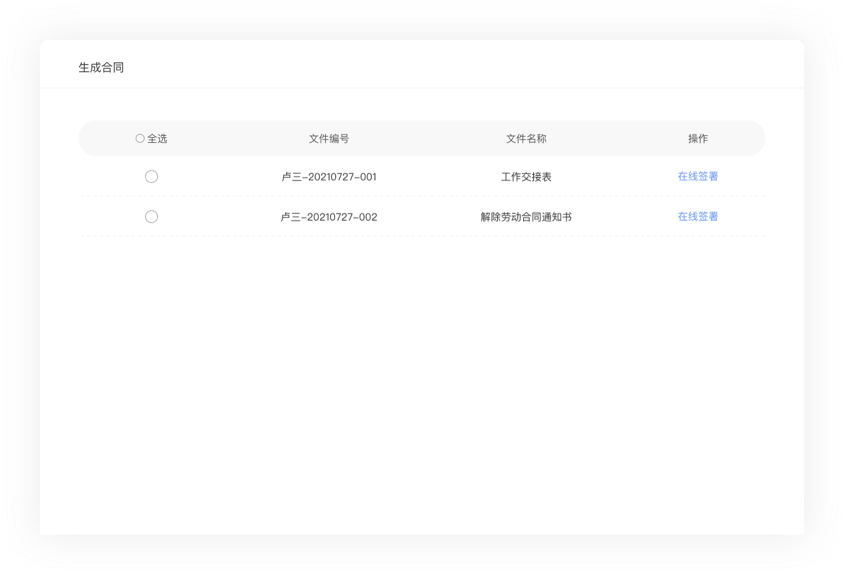Click the 操作 column header
This screenshot has height=574, width=844.
(698, 138)
